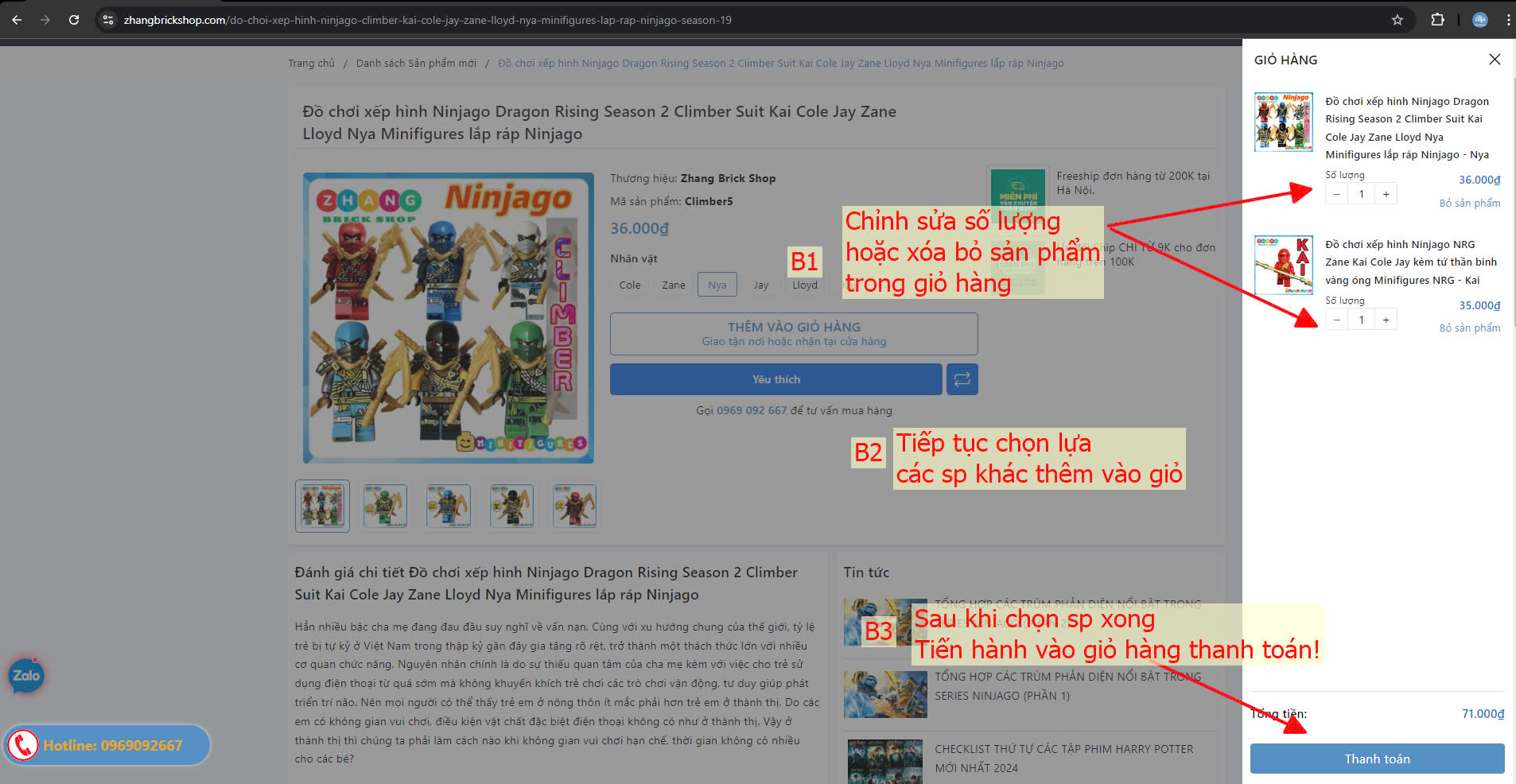Click the browser forward arrow
The width and height of the screenshot is (1516, 784).
[x=45, y=20]
